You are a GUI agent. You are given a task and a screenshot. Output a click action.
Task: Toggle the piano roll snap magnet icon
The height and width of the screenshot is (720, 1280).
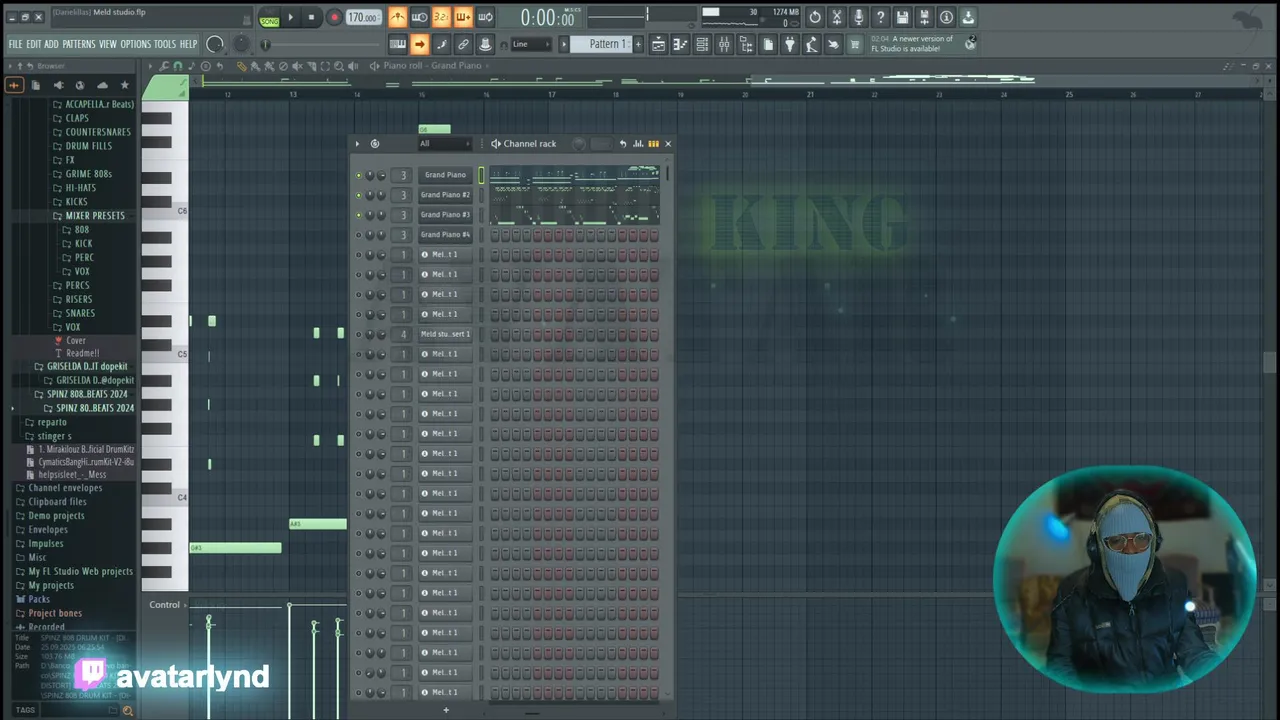click(x=178, y=66)
